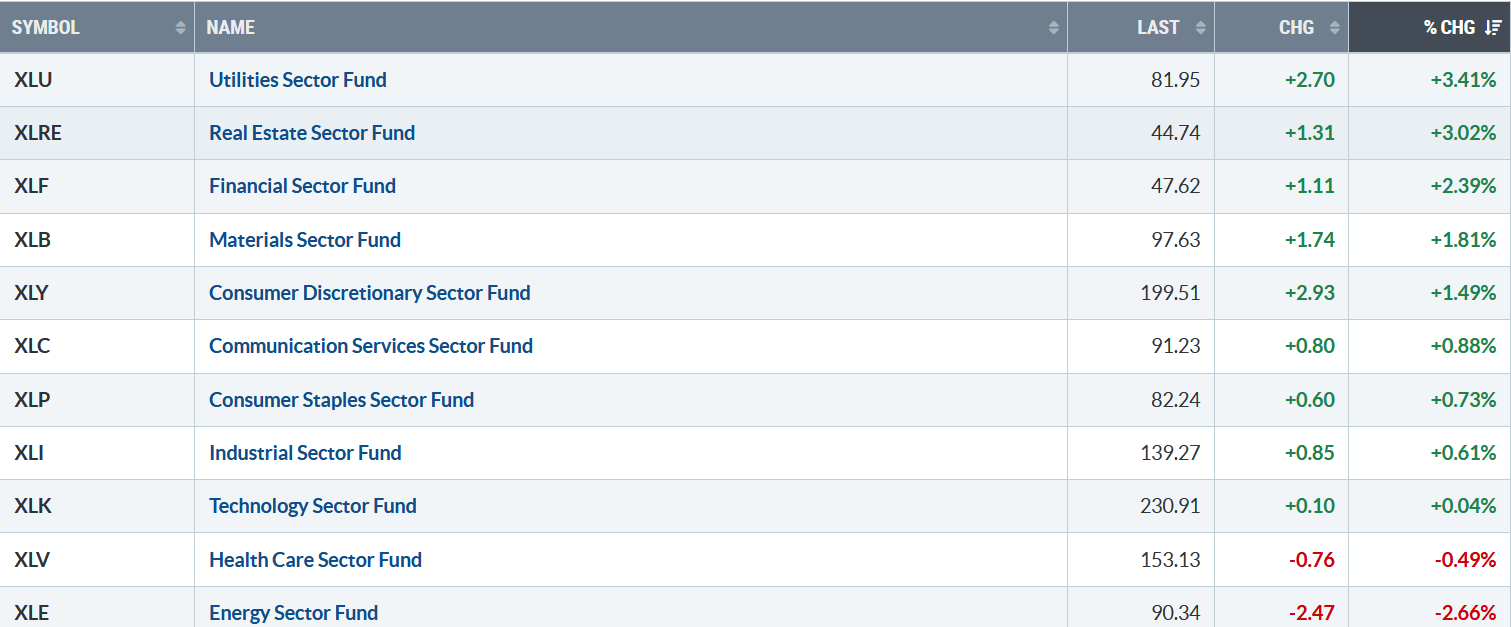Open the Health Care Sector Fund link
The image size is (1511, 627).
pos(316,560)
